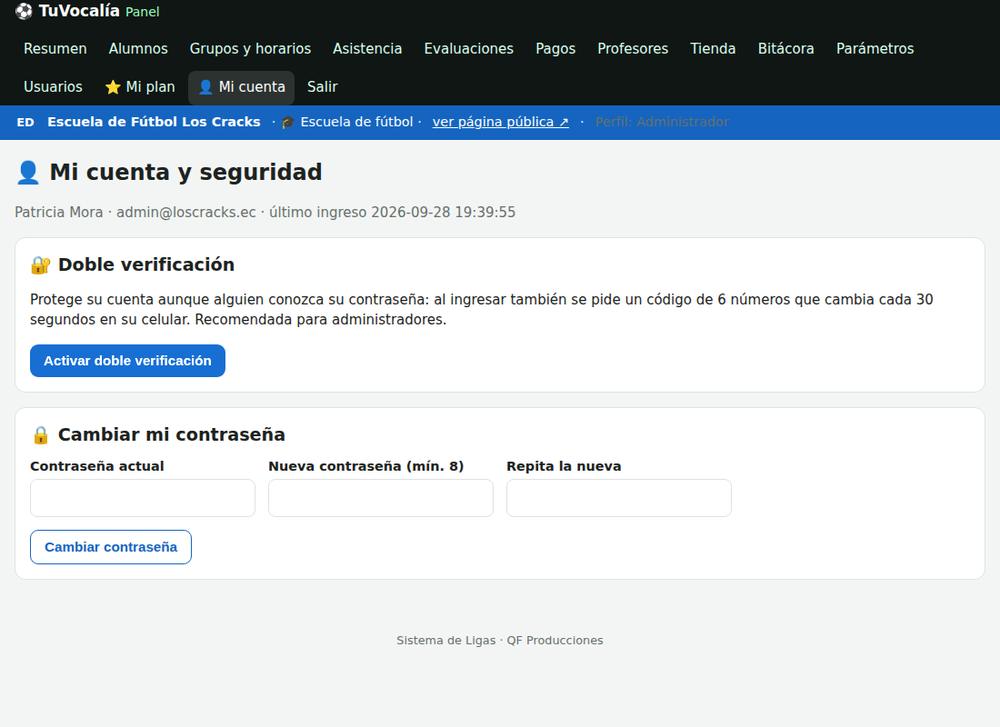The width and height of the screenshot is (1000, 727).
Task: Click the user icon beside page heading
Action: pos(28,172)
